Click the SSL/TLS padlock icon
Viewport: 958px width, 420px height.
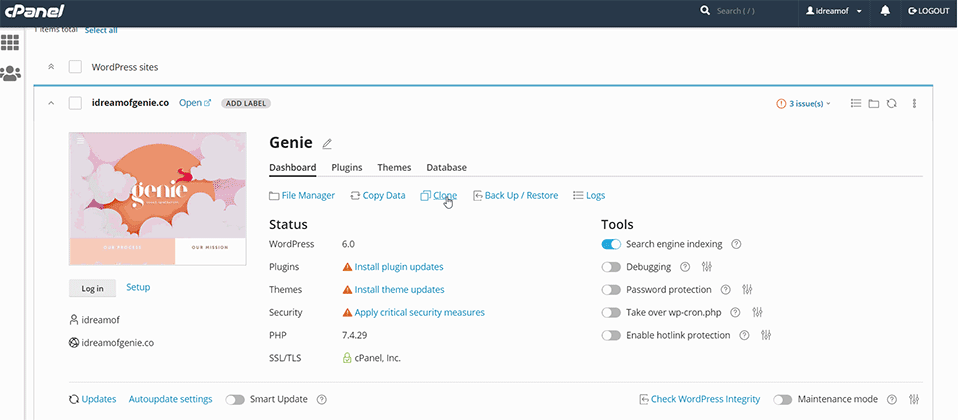347,358
